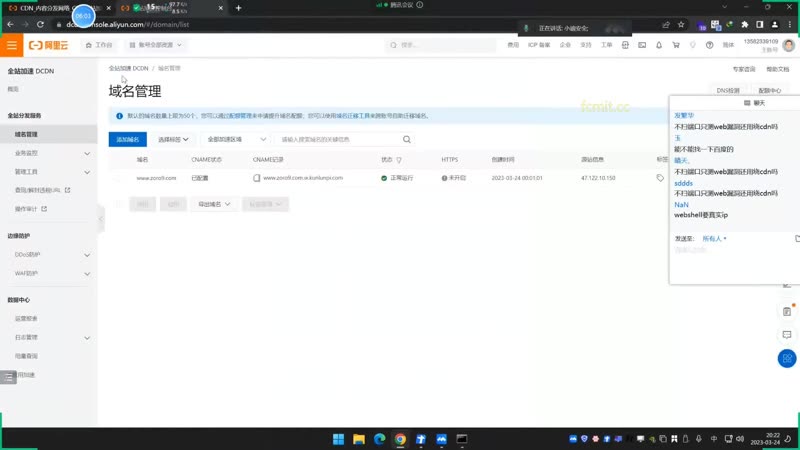Open the 选择标签 dropdown

tap(173, 139)
